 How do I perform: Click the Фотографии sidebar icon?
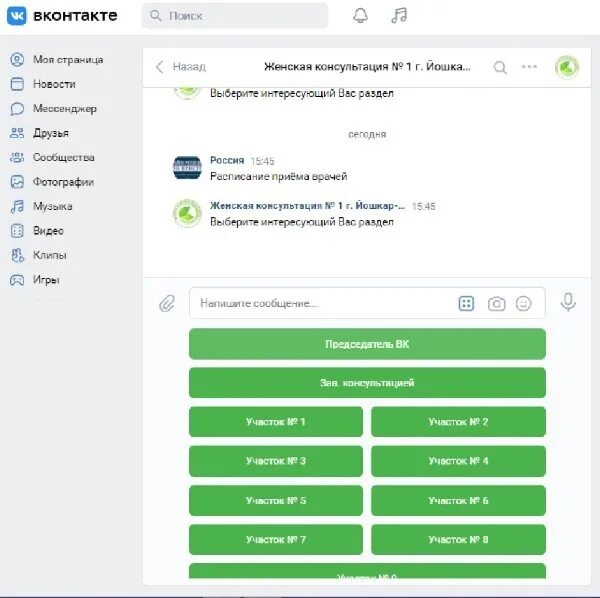[x=17, y=182]
